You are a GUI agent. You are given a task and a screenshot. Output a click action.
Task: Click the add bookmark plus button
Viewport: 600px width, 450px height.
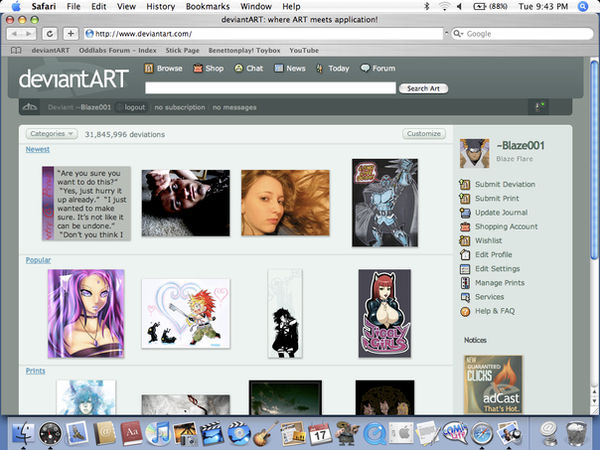71,34
